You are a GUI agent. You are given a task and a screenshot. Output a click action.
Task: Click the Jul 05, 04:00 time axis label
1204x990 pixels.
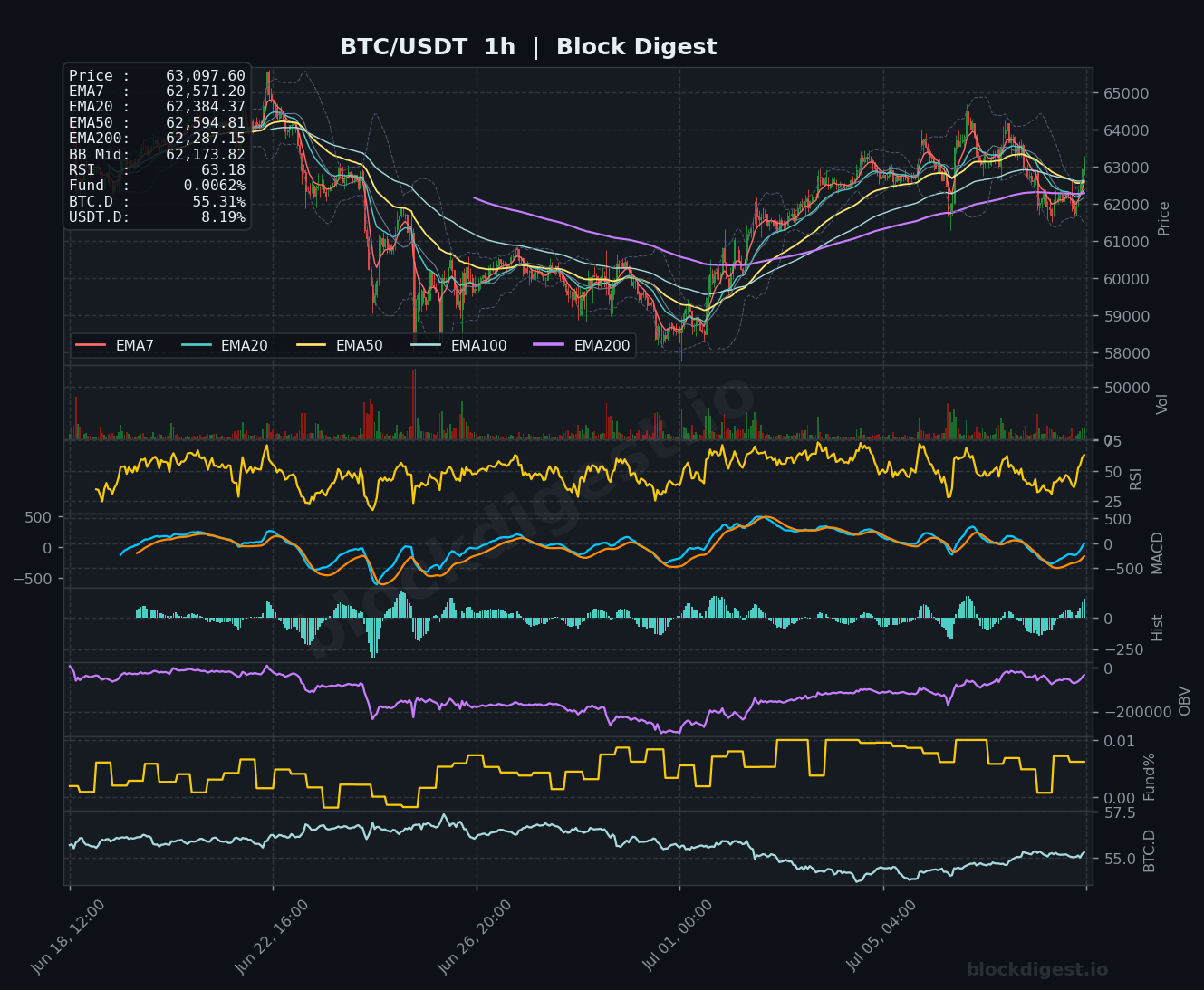click(881, 937)
